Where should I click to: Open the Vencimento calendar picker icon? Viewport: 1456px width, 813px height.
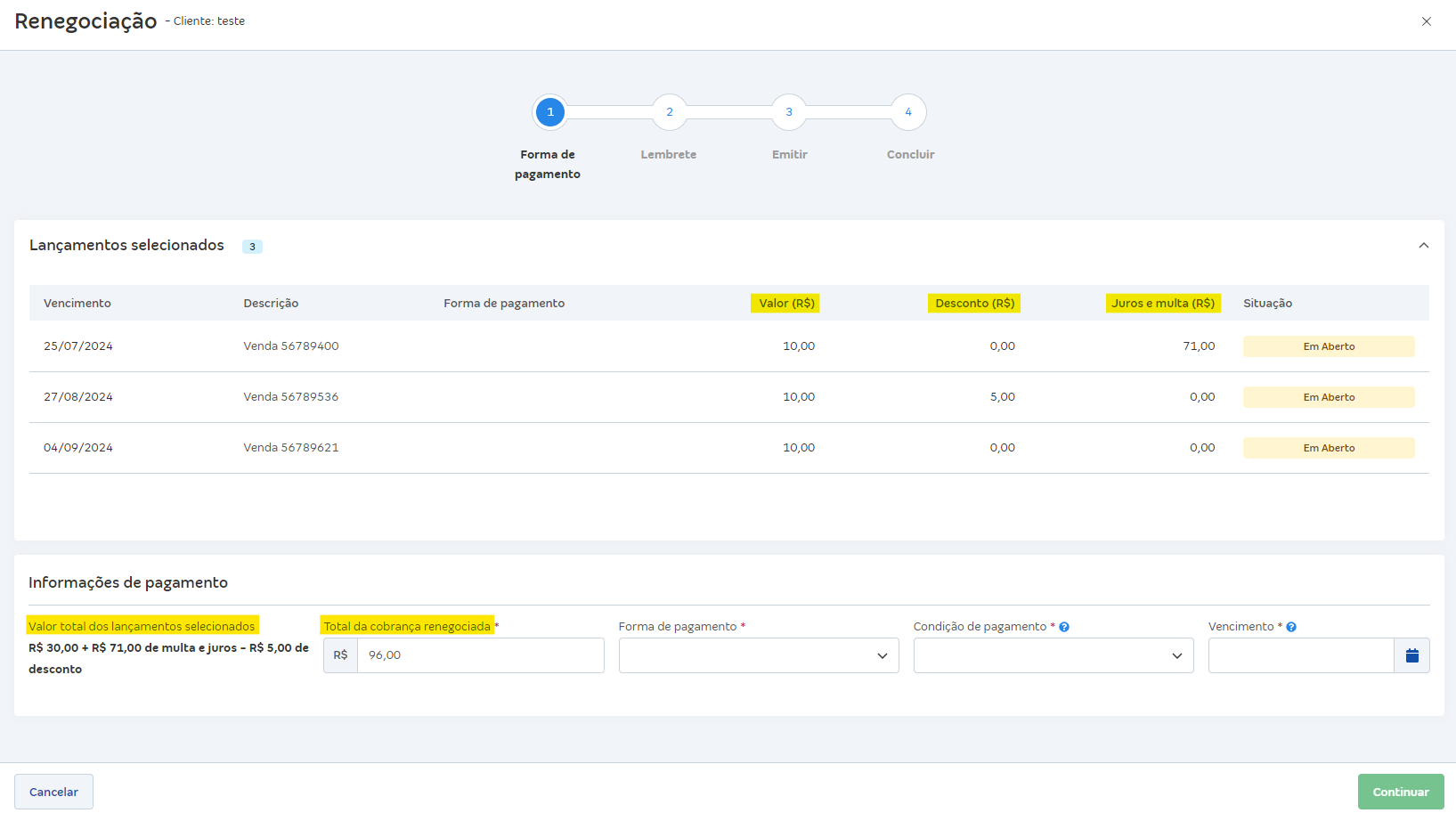click(x=1411, y=655)
